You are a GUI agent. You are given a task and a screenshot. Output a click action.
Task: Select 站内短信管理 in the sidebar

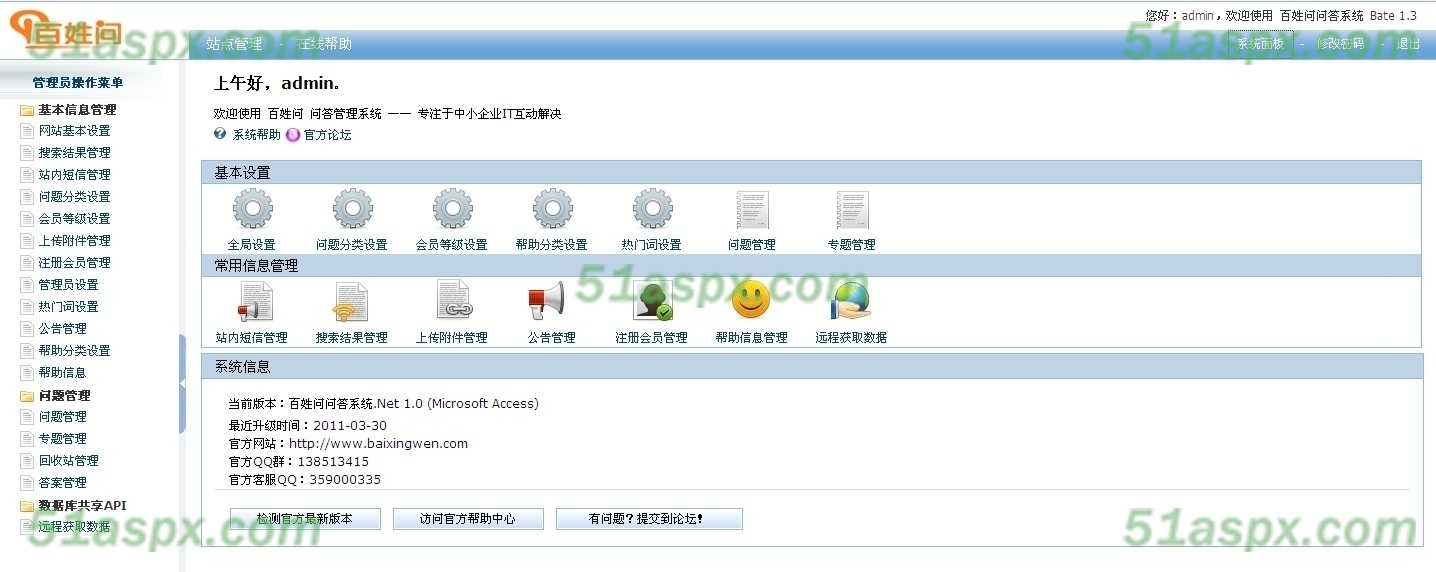pyautogui.click(x=74, y=175)
